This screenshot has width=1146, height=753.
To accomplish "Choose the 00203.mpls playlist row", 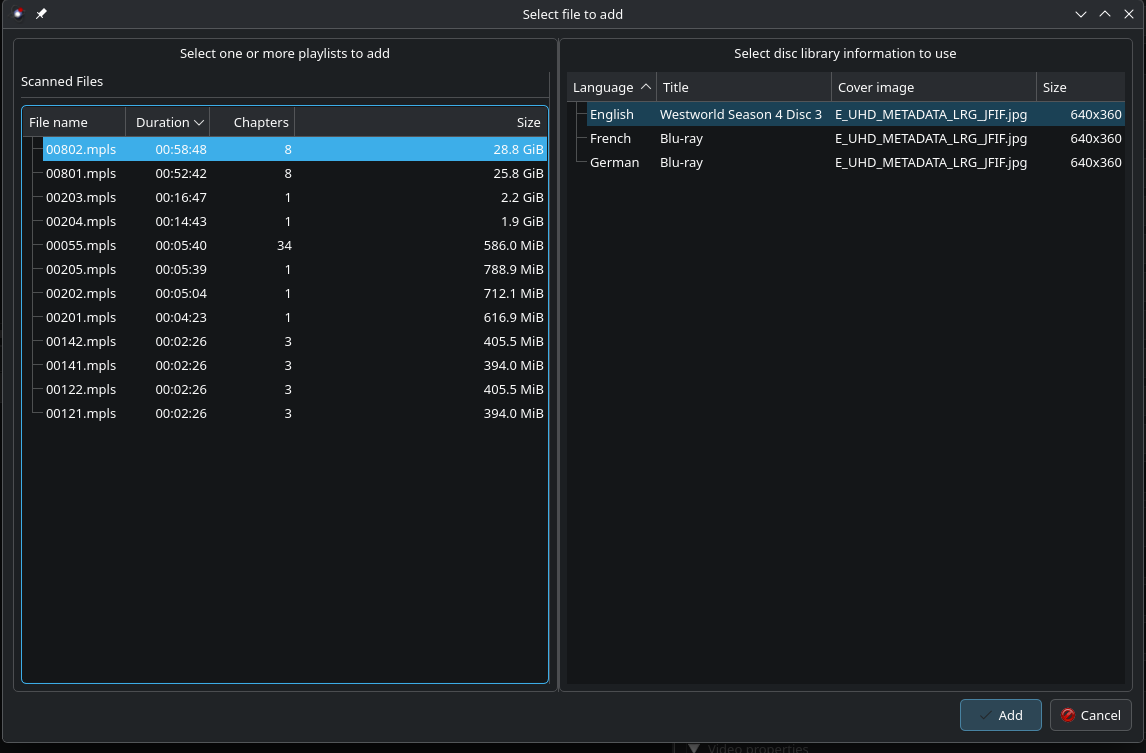I will coord(81,198).
